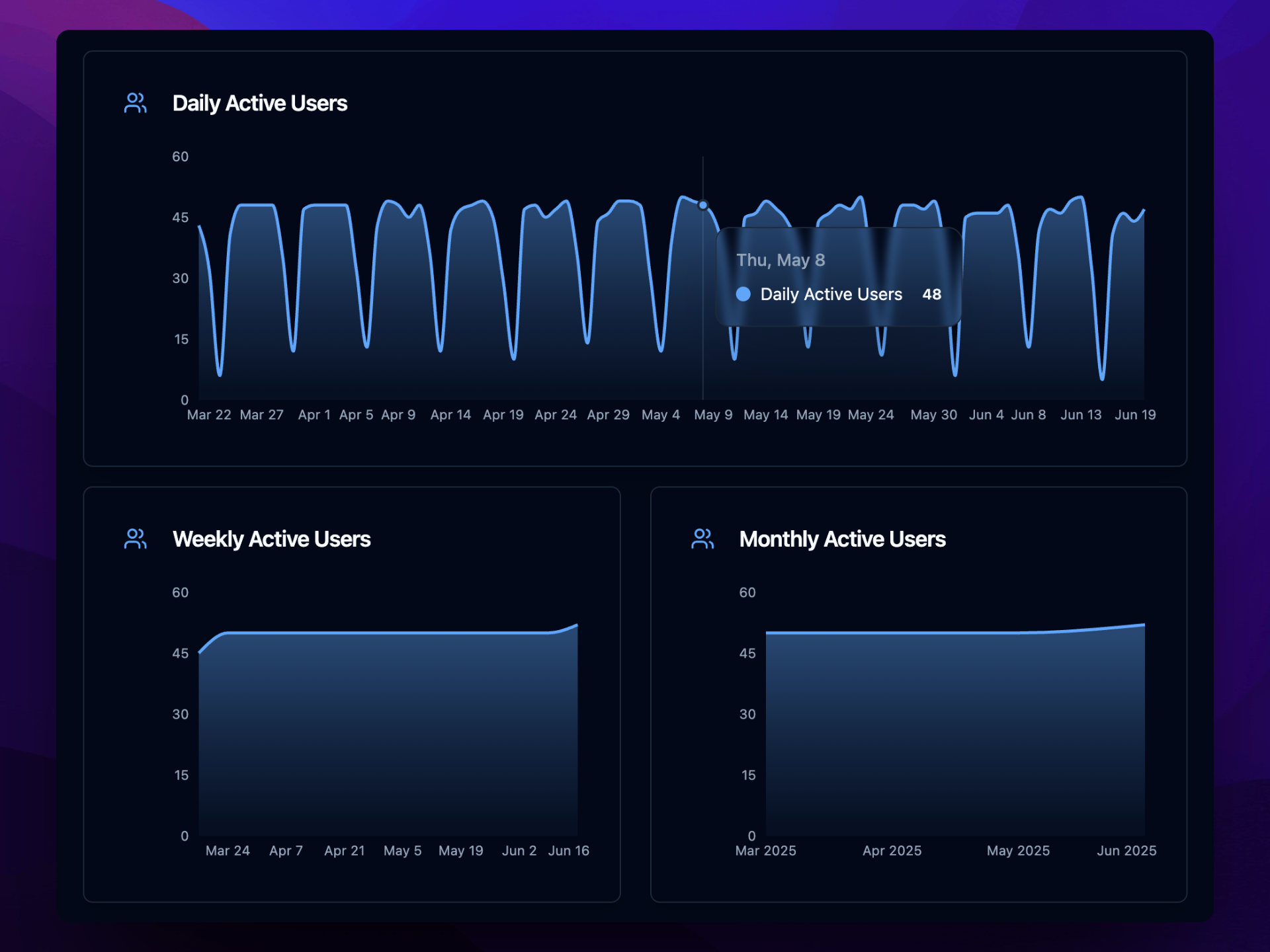1270x952 pixels.
Task: Click May 5 label on weekly chart
Action: pos(402,851)
